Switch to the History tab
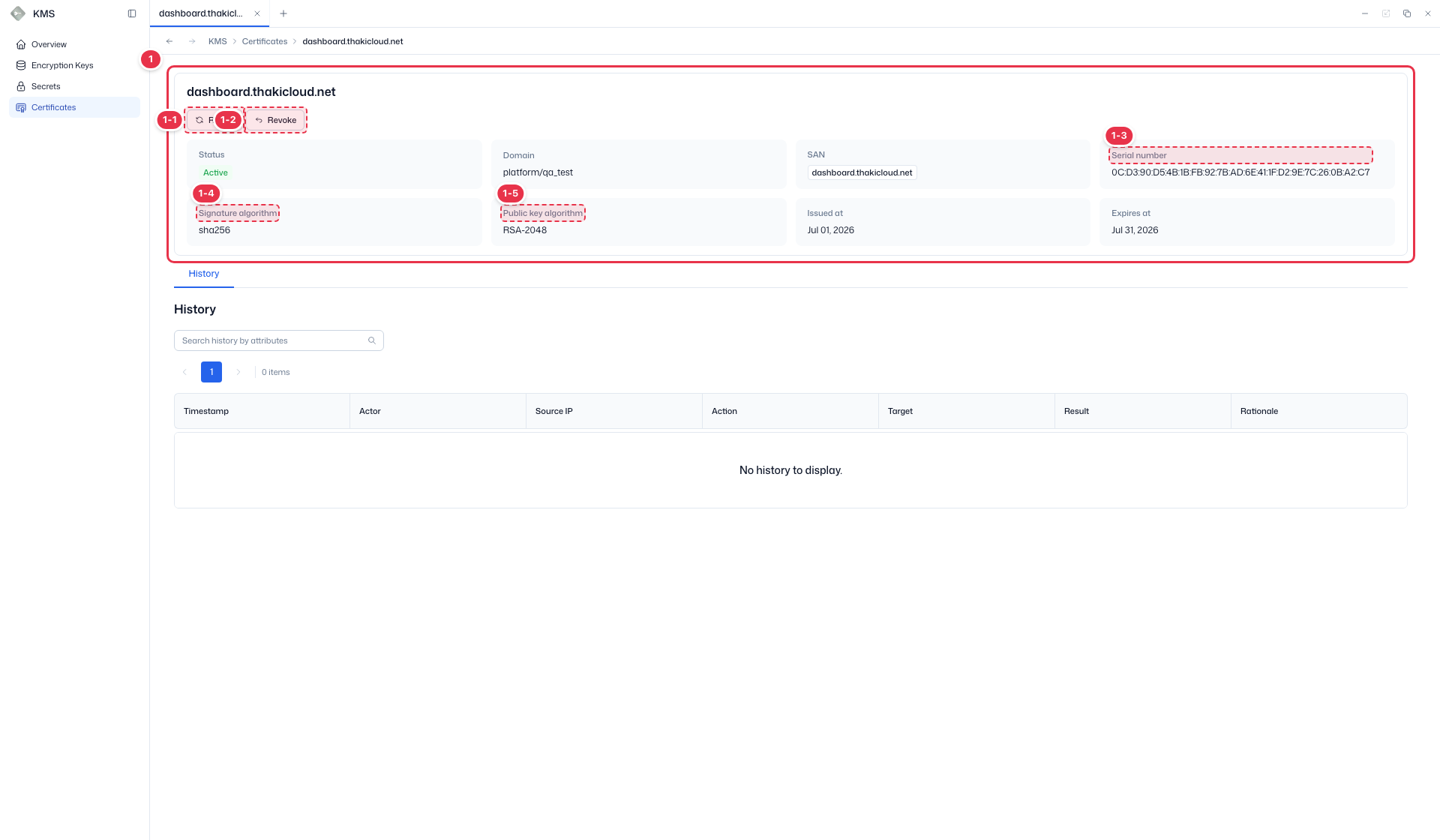1440x840 pixels. point(204,274)
